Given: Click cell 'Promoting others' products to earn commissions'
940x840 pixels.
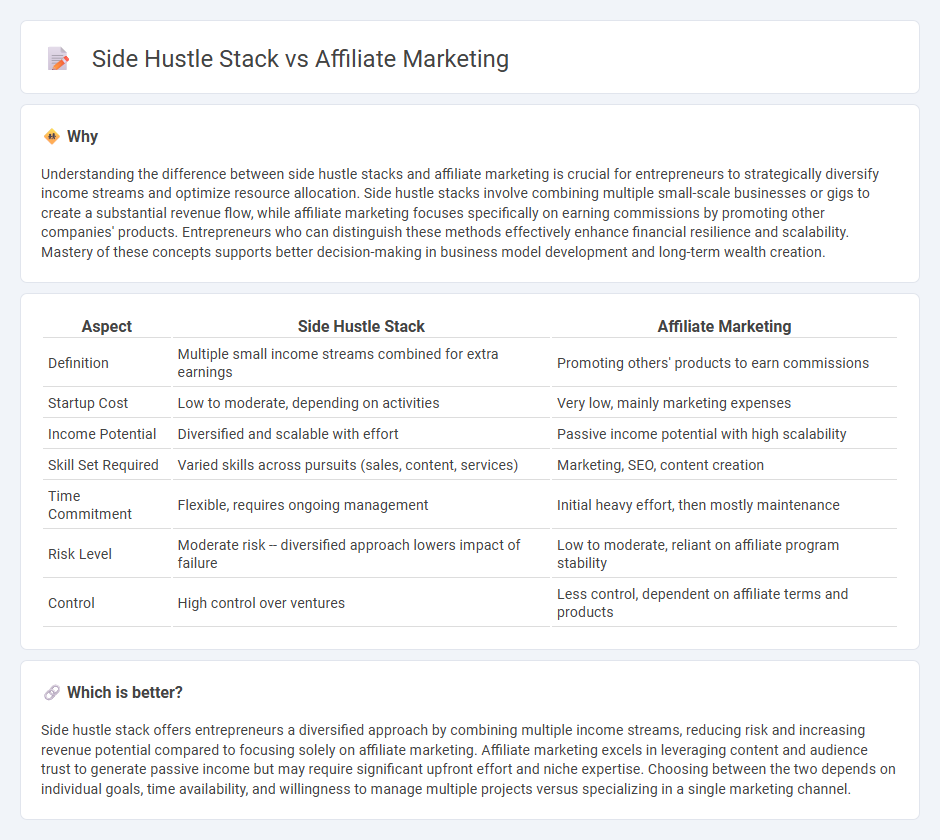Looking at the screenshot, I should coord(724,363).
